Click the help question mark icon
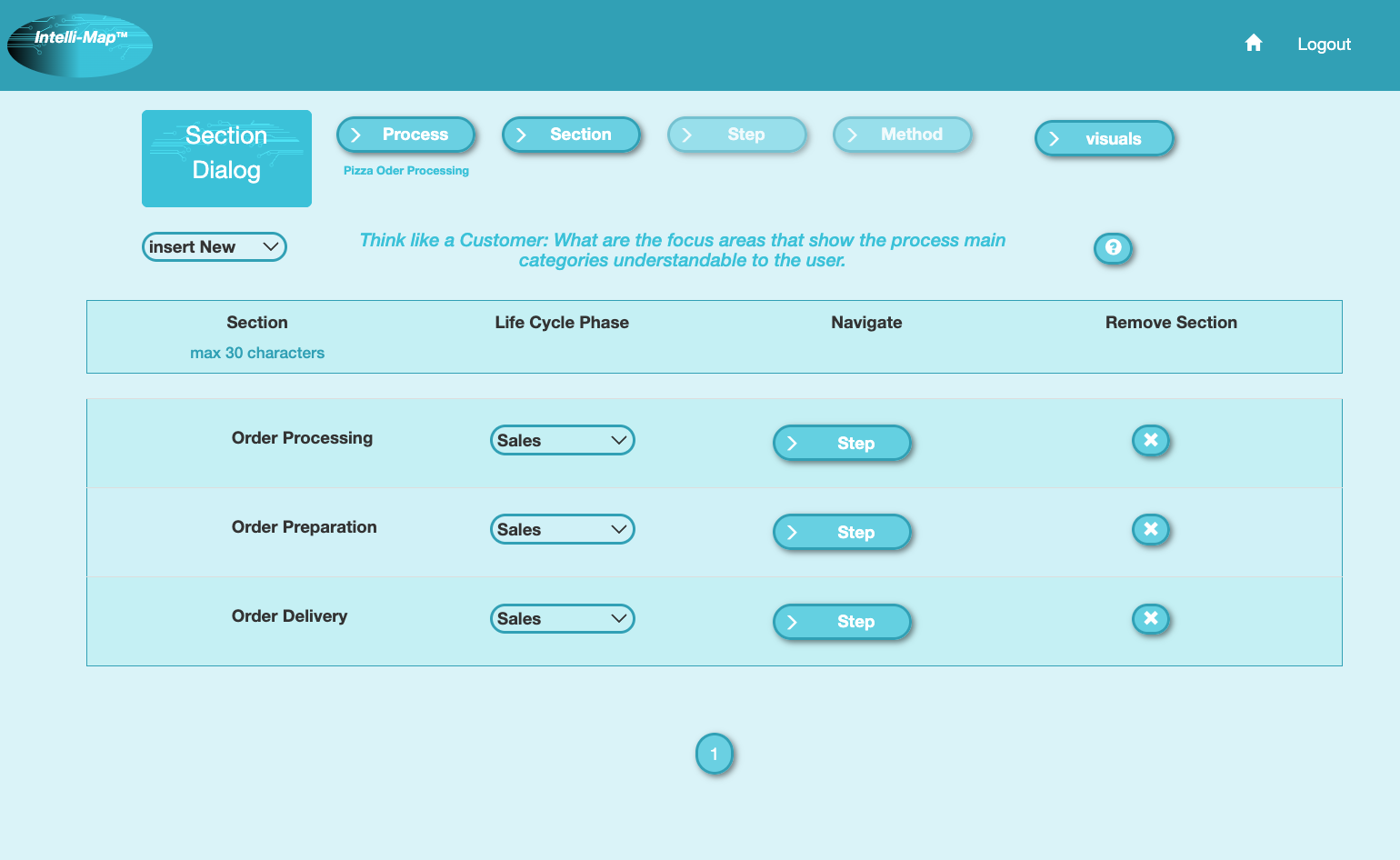Image resolution: width=1400 pixels, height=860 pixels. tap(1113, 248)
